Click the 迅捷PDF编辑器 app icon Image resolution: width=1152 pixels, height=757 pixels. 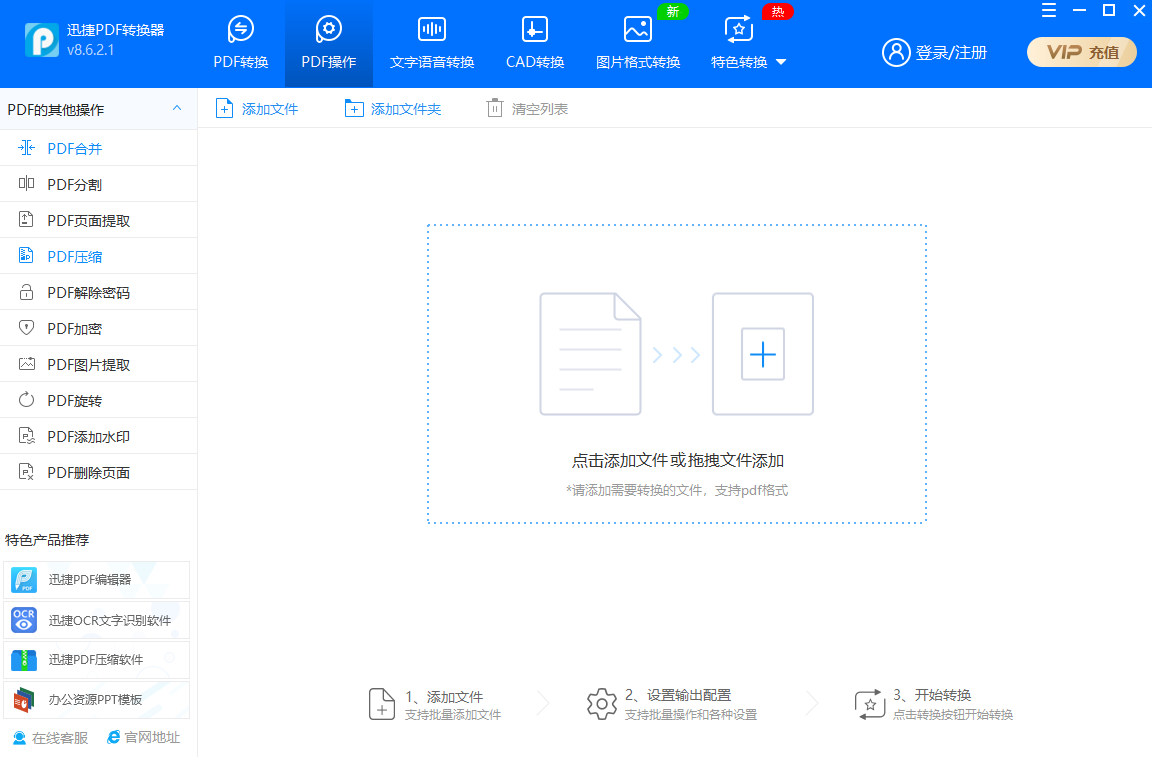coord(24,580)
